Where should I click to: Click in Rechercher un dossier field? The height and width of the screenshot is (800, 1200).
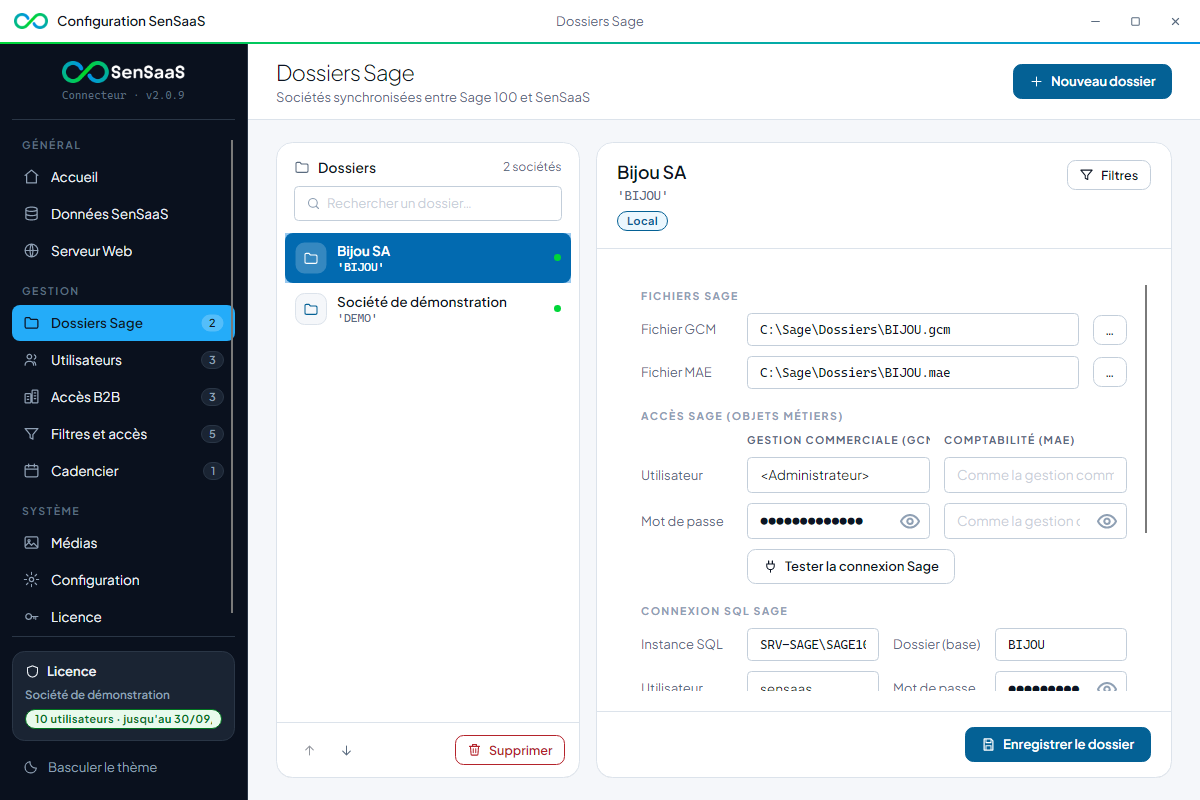click(x=428, y=203)
